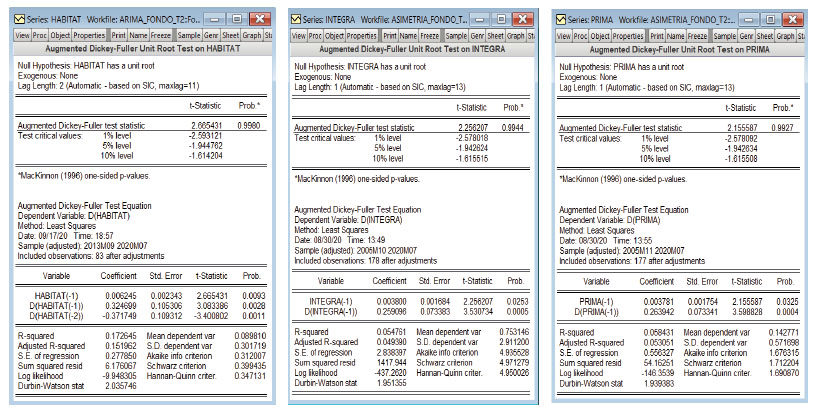817x414 pixels.
Task: Click Object button in HABITAT window
Action: 60,35
